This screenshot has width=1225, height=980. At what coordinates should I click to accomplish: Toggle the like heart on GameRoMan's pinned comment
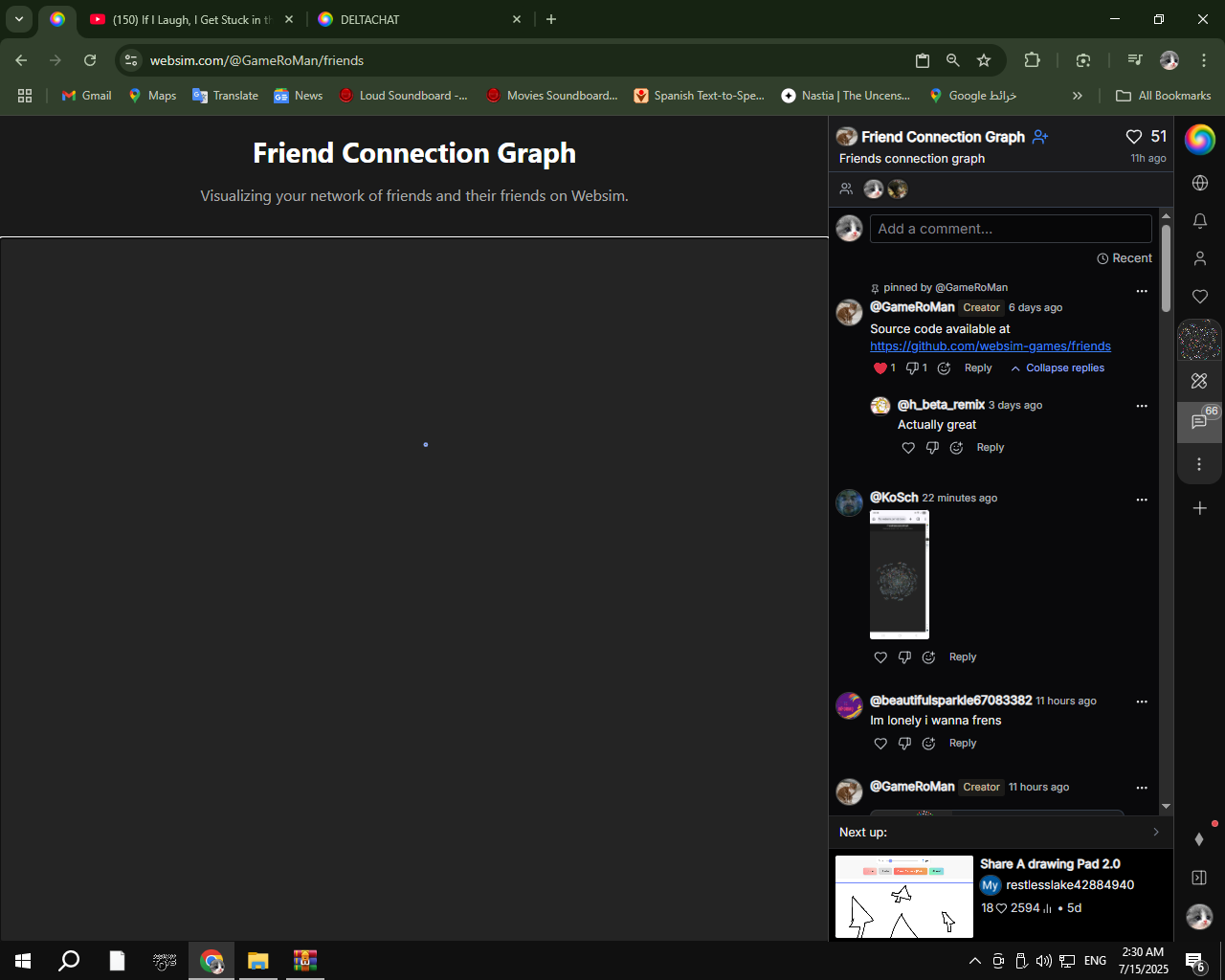coord(880,367)
